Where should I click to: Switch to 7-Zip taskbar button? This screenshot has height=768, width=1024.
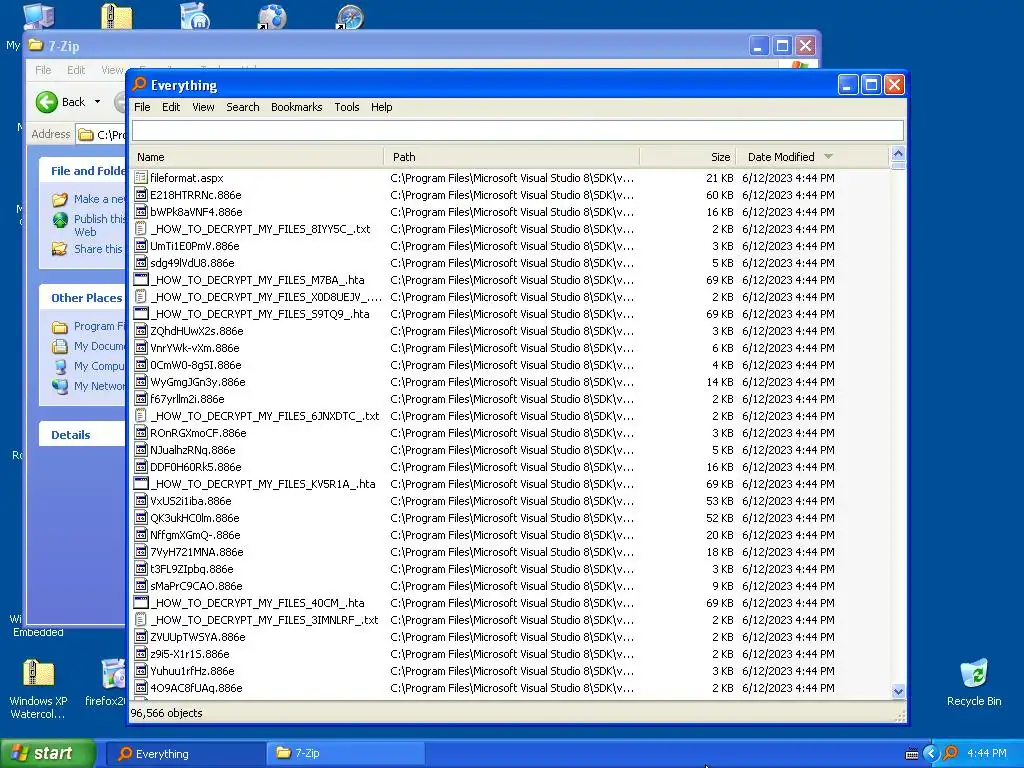344,754
